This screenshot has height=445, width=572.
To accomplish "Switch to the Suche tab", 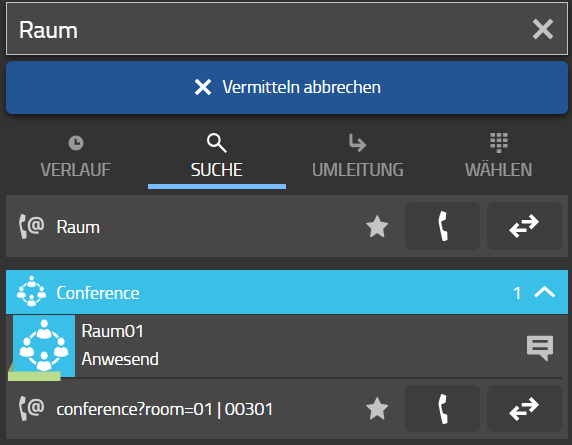I will 217,157.
